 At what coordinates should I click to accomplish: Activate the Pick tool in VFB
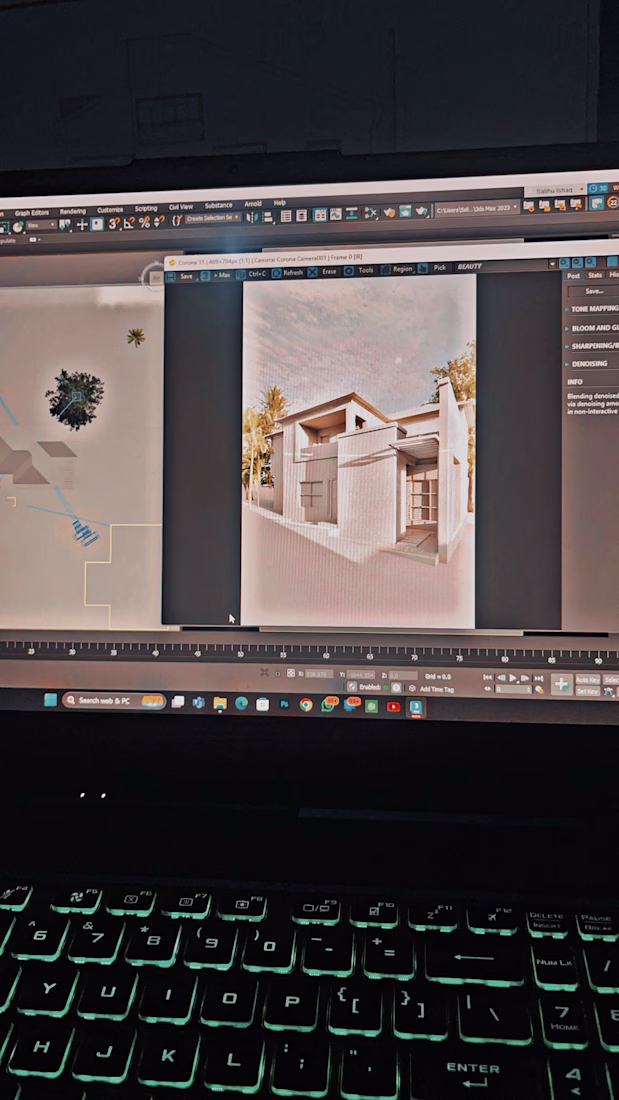pyautogui.click(x=433, y=268)
